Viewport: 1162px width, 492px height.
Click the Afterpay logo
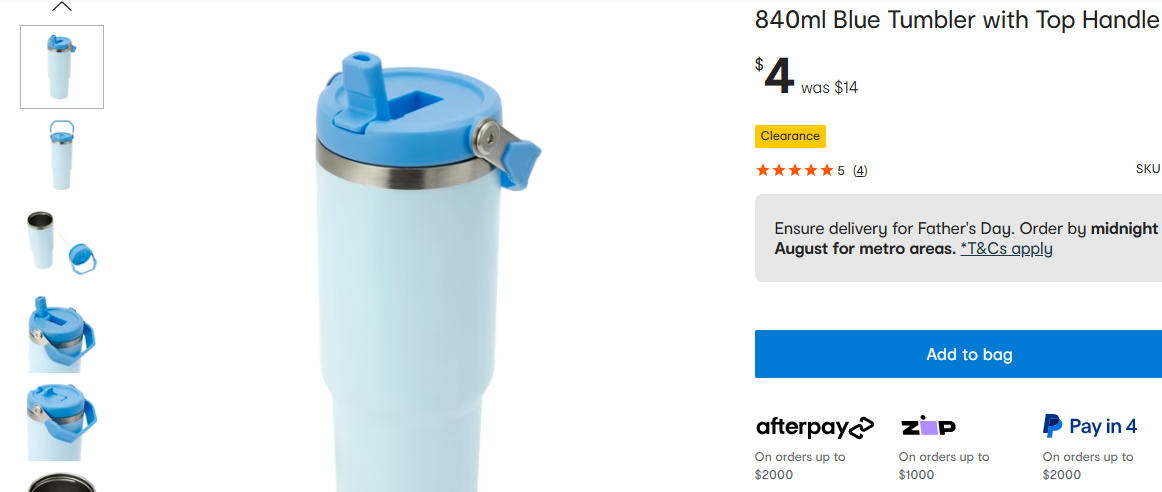(814, 427)
